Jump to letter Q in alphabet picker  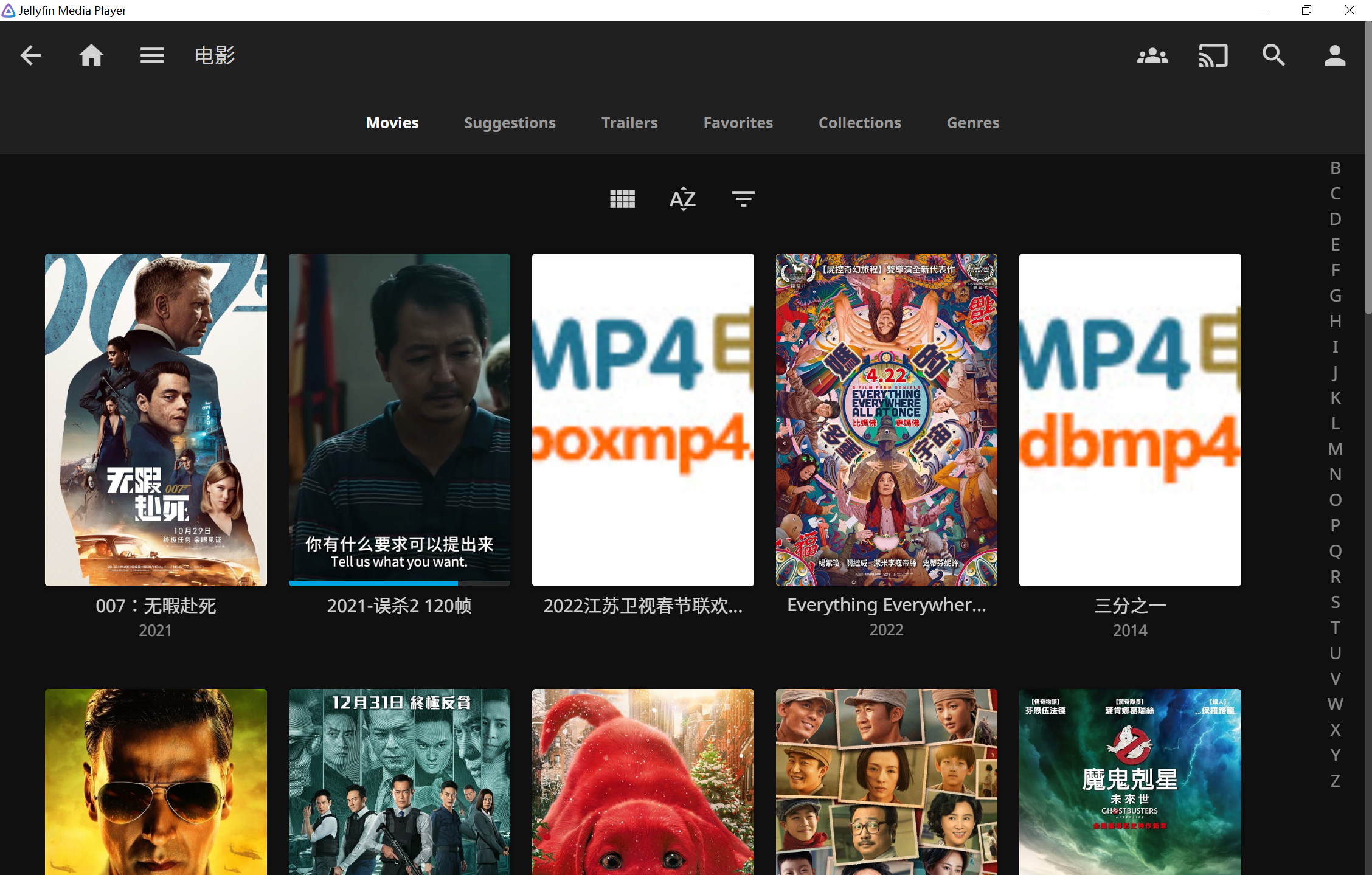point(1335,551)
